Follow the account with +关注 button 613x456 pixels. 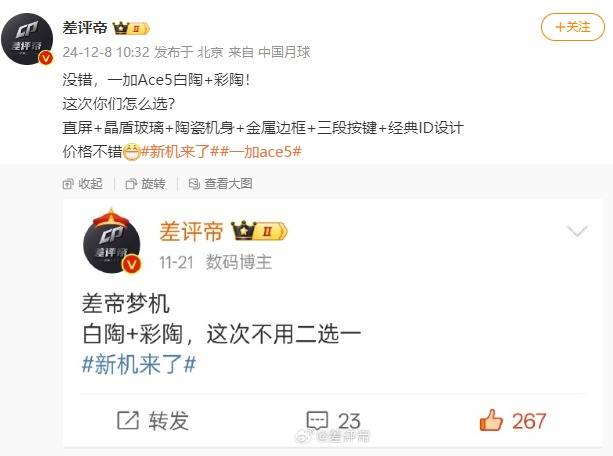(573, 27)
